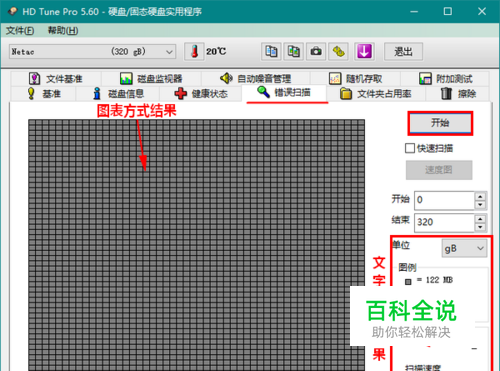This screenshot has height=371, width=500.
Task: Open the 单位 gB unit dropdown
Action: (x=464, y=248)
